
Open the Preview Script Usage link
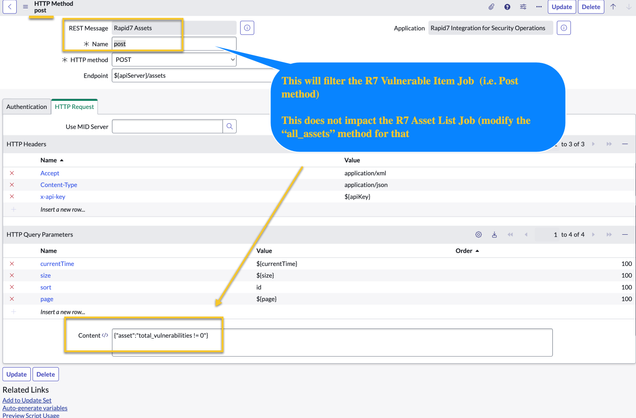pyautogui.click(x=31, y=415)
